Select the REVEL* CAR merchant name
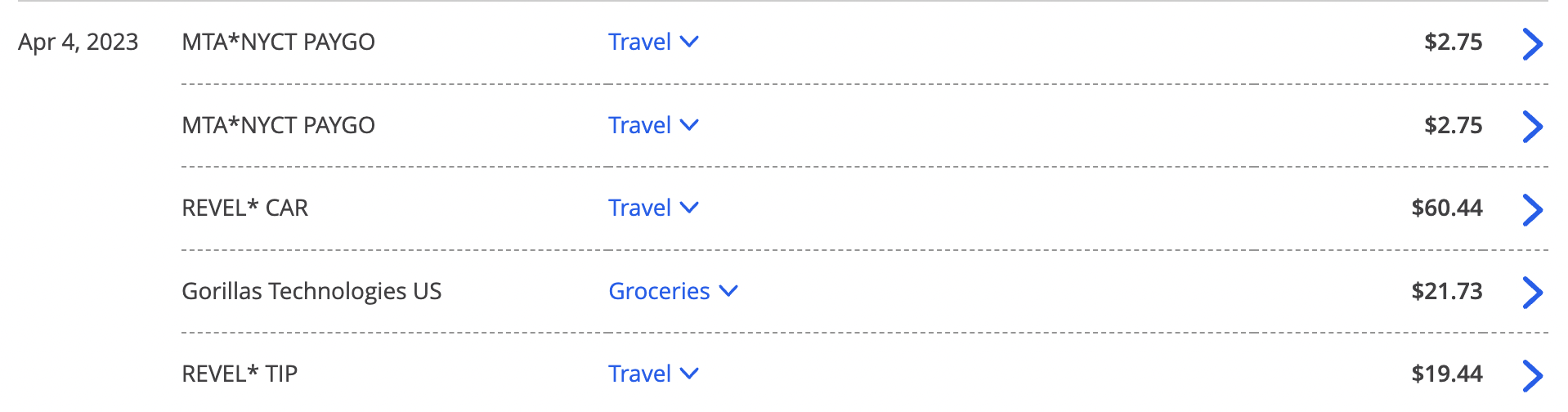 pyautogui.click(x=244, y=208)
